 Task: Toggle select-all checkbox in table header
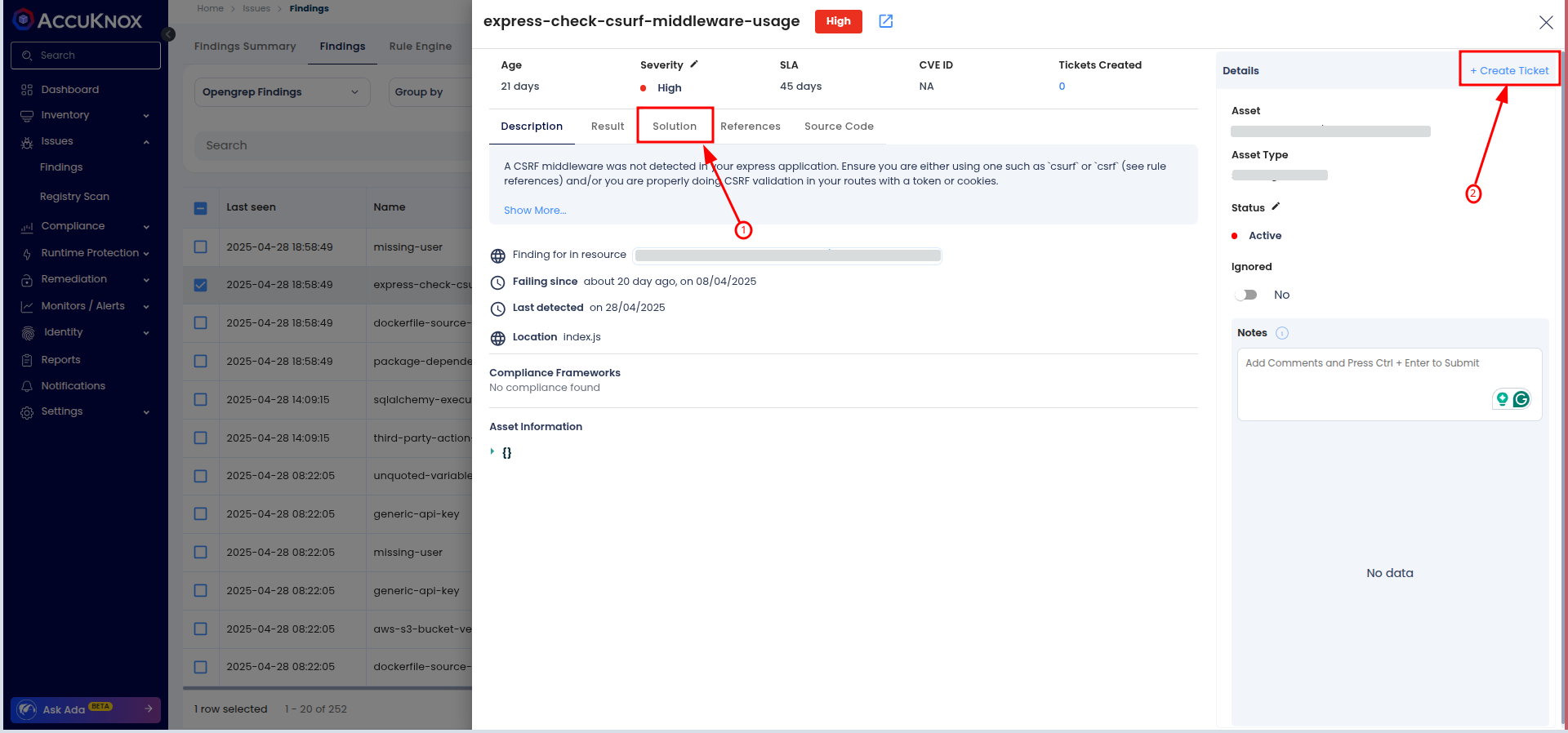click(x=201, y=208)
